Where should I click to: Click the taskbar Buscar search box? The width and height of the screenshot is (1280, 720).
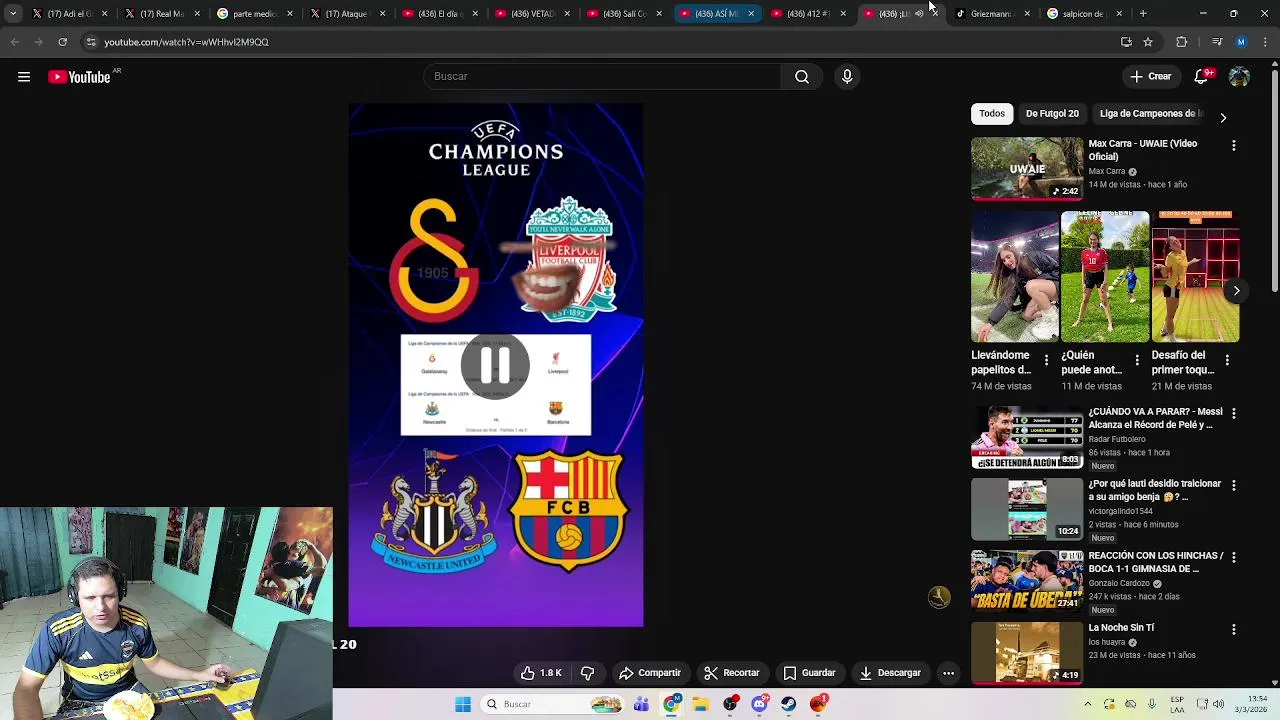pos(552,704)
